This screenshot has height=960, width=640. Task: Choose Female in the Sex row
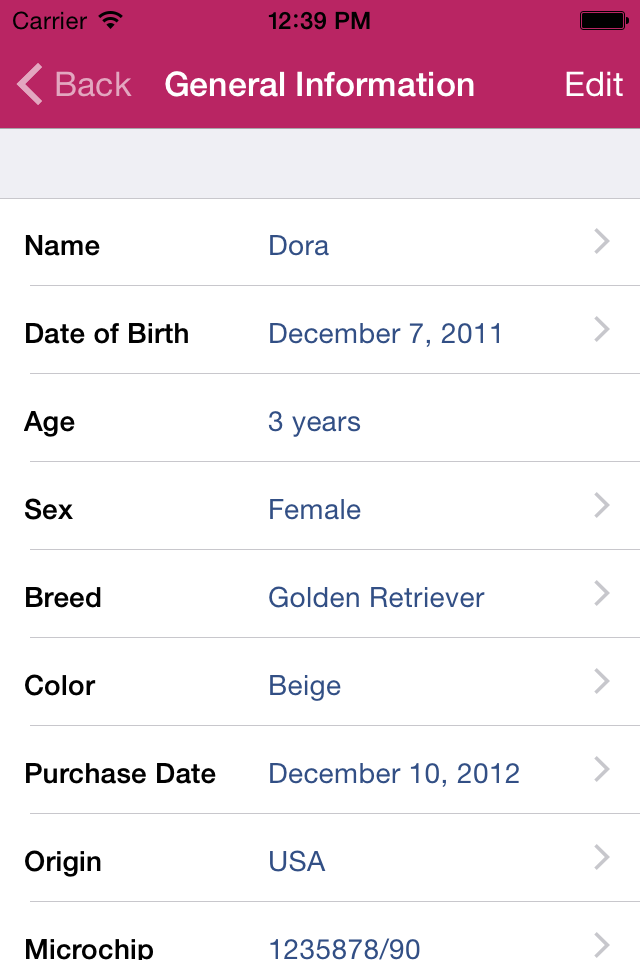pyautogui.click(x=314, y=510)
